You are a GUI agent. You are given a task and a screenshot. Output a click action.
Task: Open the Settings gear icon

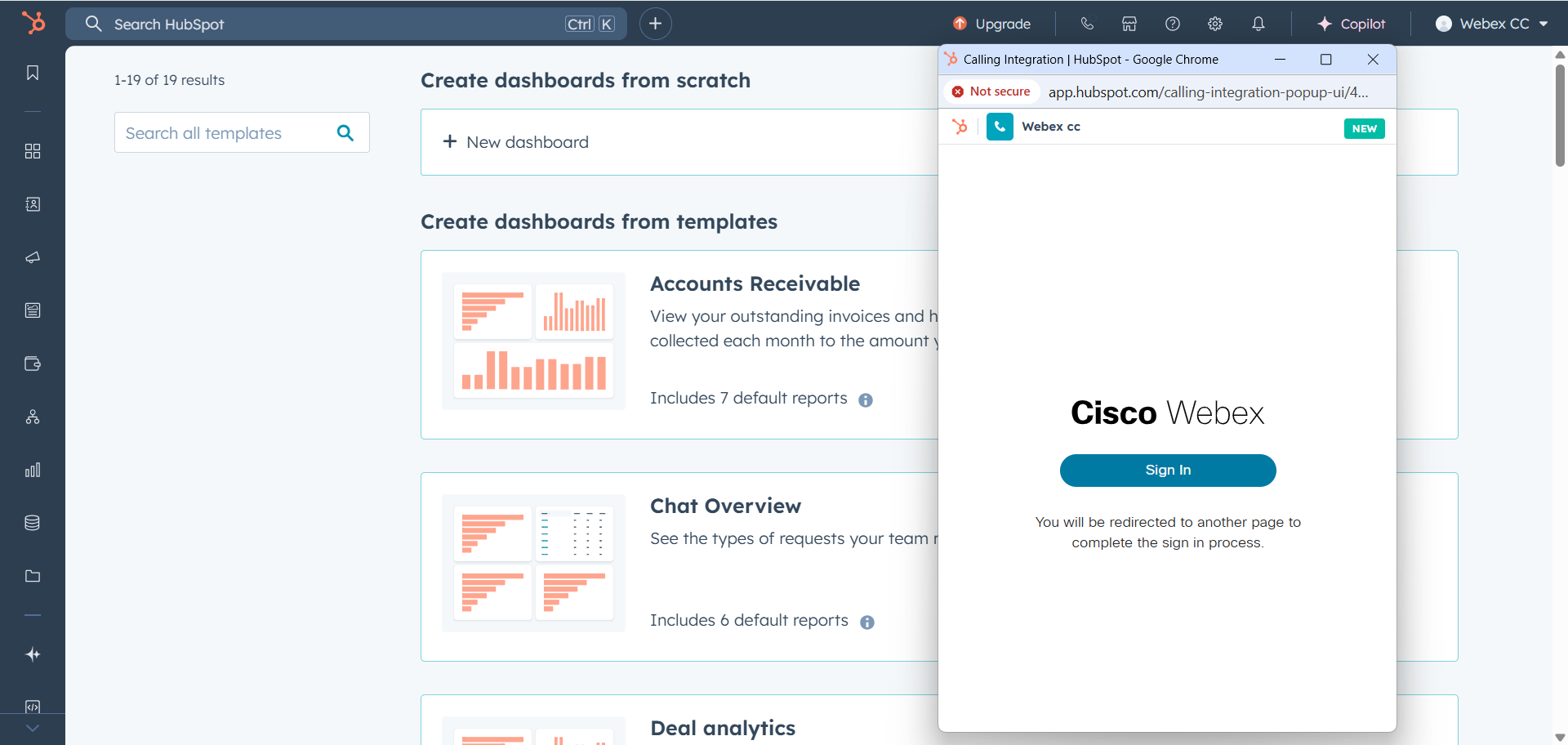(1215, 24)
